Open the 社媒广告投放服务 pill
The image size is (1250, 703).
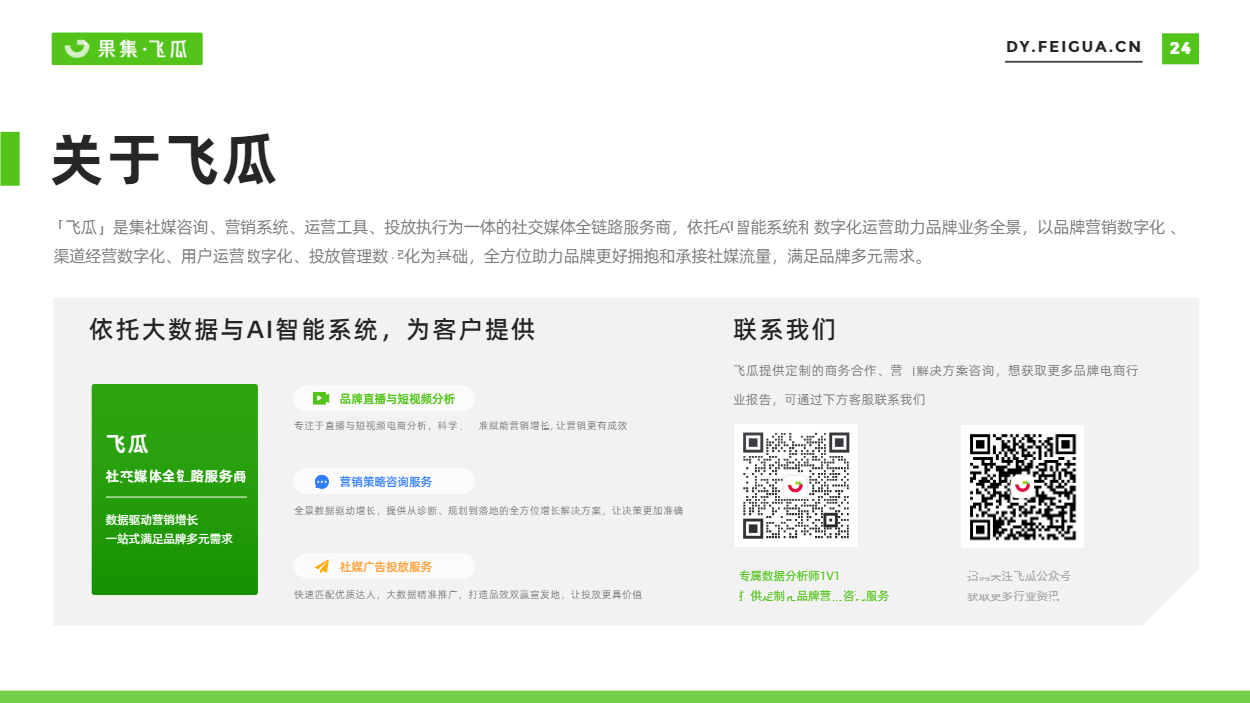tap(384, 566)
